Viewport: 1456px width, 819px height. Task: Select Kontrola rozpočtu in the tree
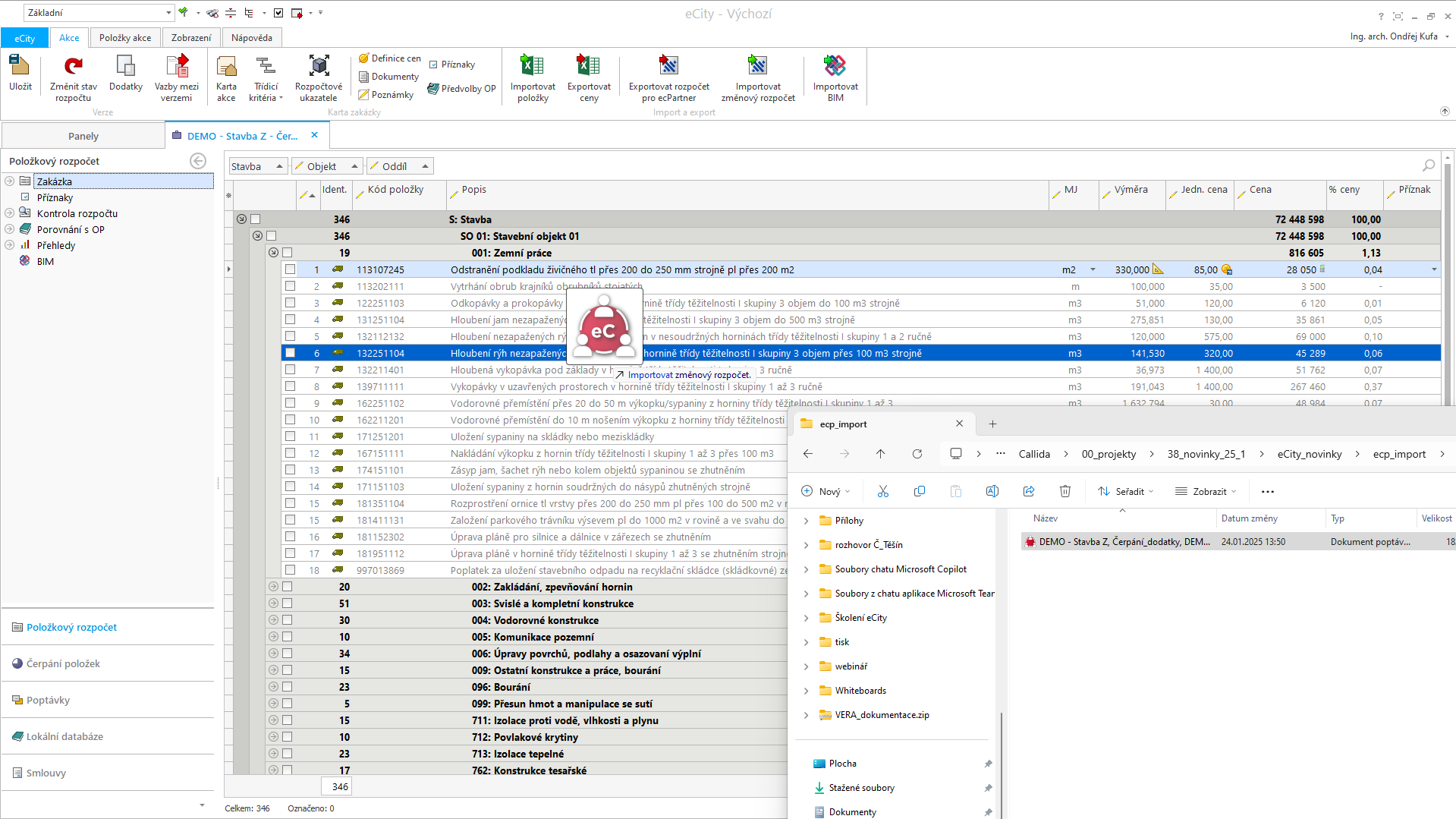coord(77,213)
